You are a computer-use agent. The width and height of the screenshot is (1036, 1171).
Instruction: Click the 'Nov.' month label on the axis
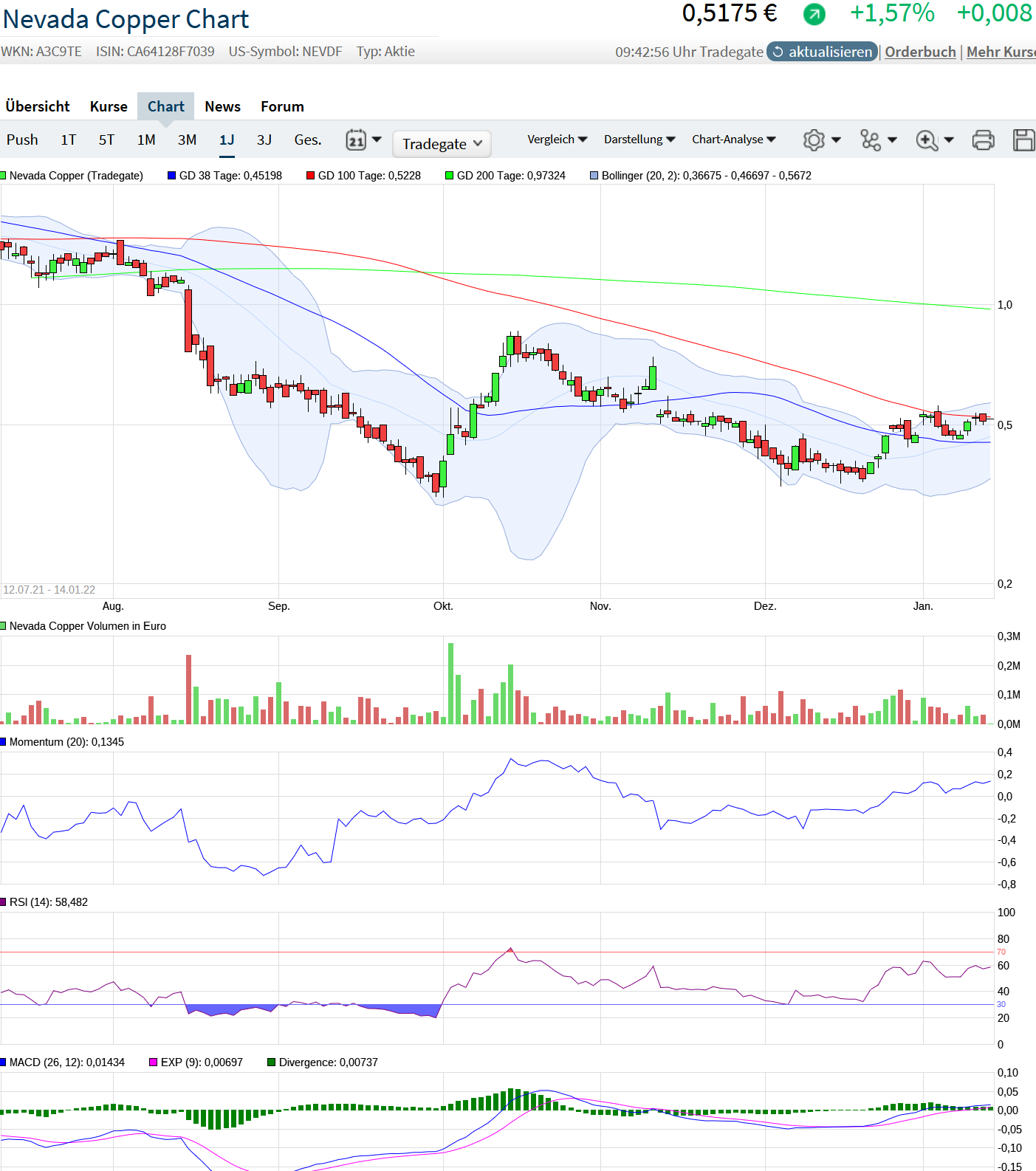coord(600,606)
